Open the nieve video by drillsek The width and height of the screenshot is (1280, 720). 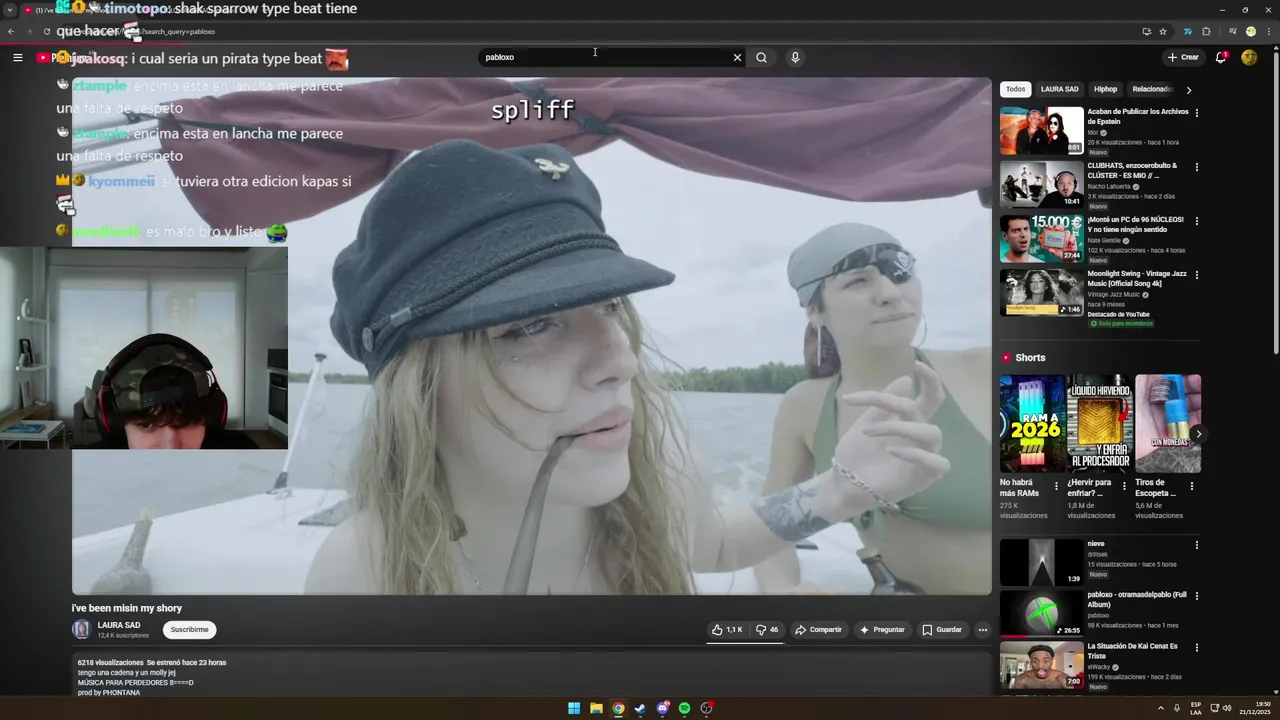tap(1041, 562)
